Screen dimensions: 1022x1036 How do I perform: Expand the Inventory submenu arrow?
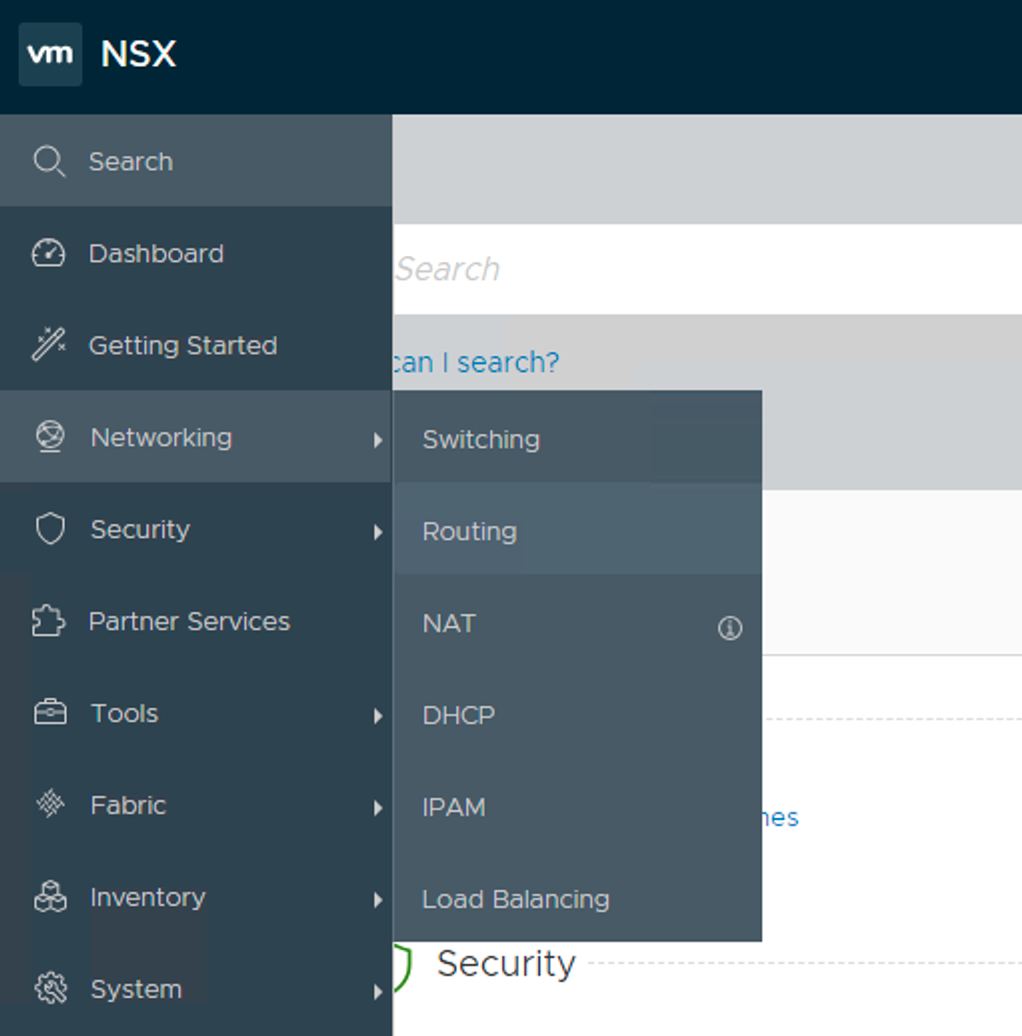377,900
